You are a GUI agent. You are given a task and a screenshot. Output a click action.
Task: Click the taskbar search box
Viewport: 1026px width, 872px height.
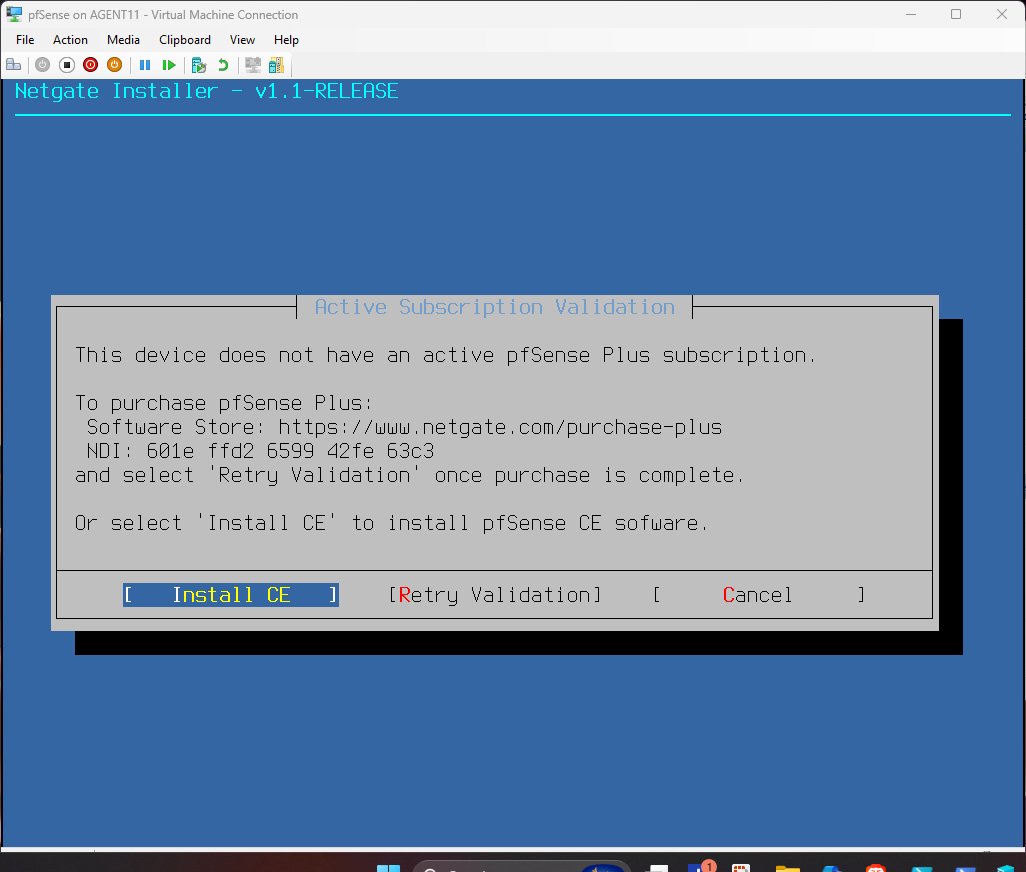[x=500, y=867]
